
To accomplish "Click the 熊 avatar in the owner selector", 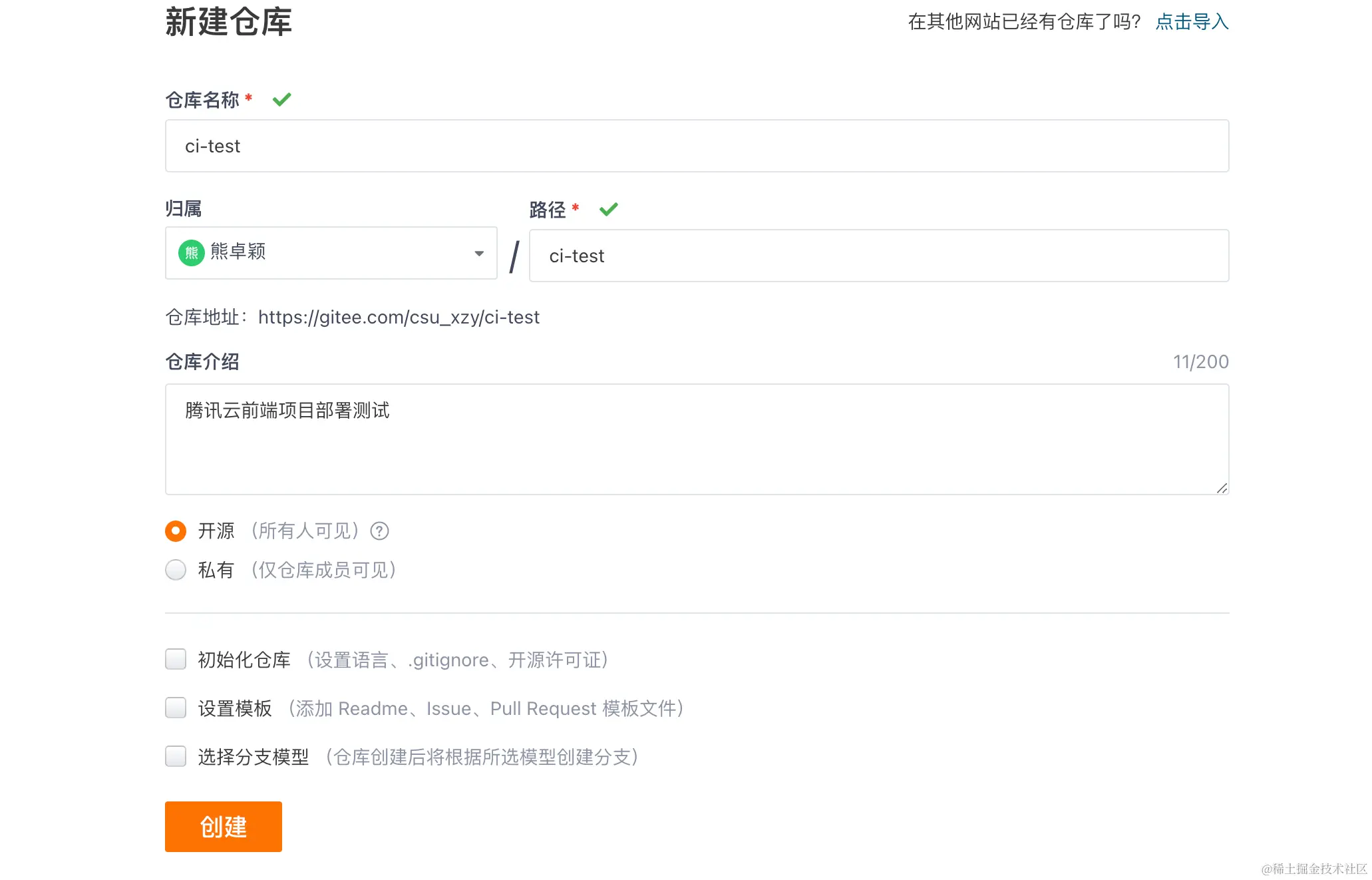I will (190, 253).
